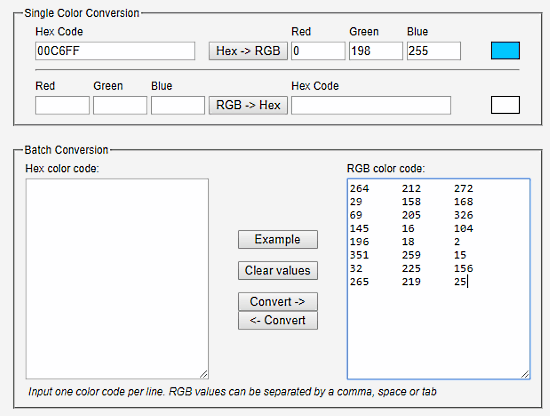Screen dimensions: 550x416
Task: Click the Hex color code textarea resize grip
Action: (x=204, y=374)
